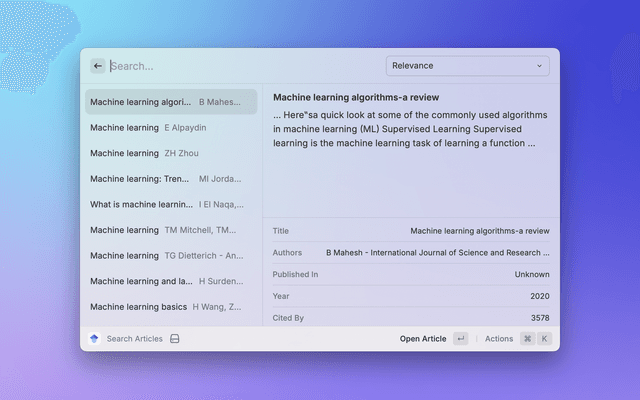Open the Actions menu
The image size is (640, 400).
click(499, 339)
